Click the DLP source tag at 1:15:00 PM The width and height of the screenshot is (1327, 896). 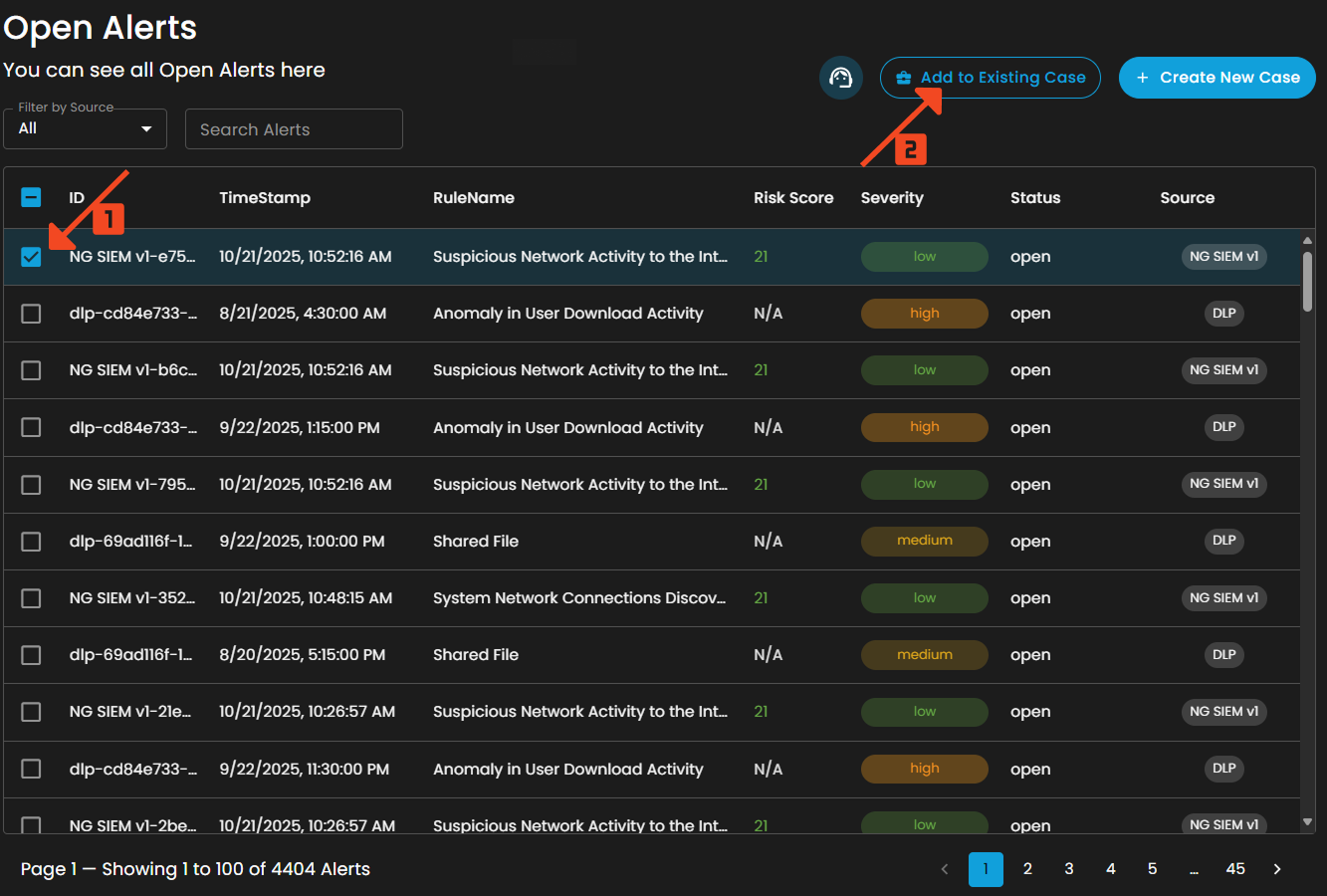(1223, 427)
